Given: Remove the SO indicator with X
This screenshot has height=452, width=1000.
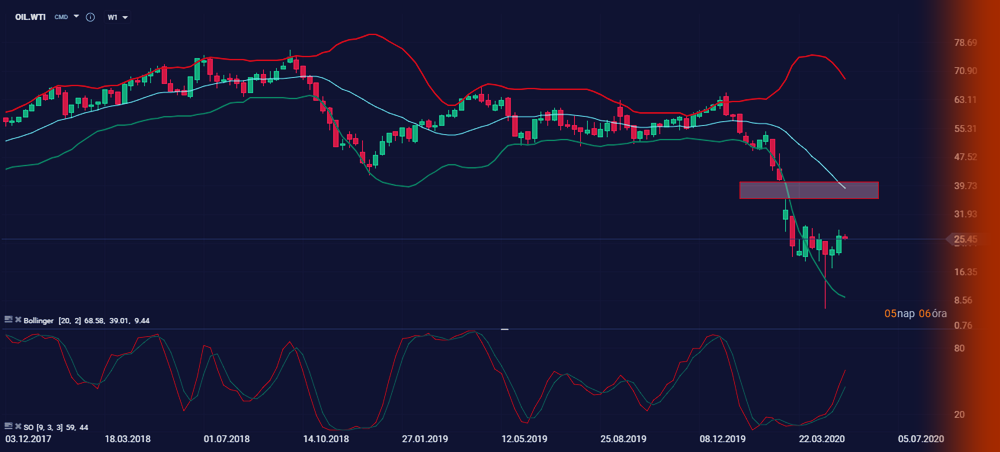Looking at the screenshot, I should pyautogui.click(x=19, y=427).
